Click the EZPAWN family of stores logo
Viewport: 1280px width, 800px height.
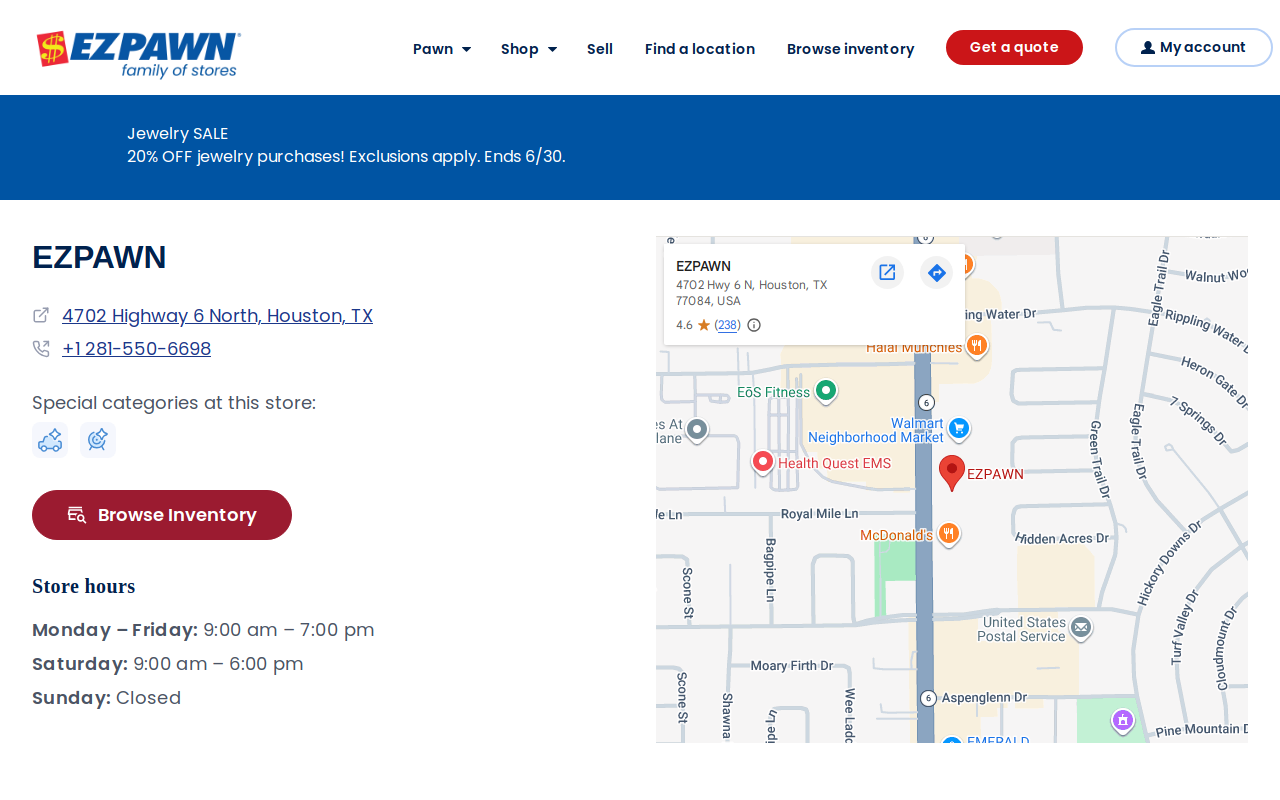click(x=139, y=54)
